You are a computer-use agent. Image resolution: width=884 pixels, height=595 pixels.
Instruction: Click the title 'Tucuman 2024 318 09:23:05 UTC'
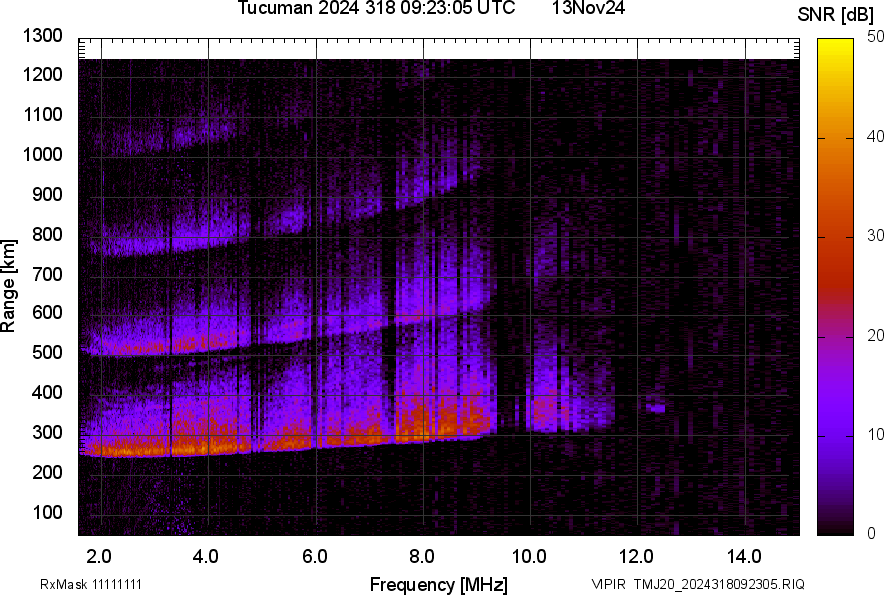tap(376, 8)
